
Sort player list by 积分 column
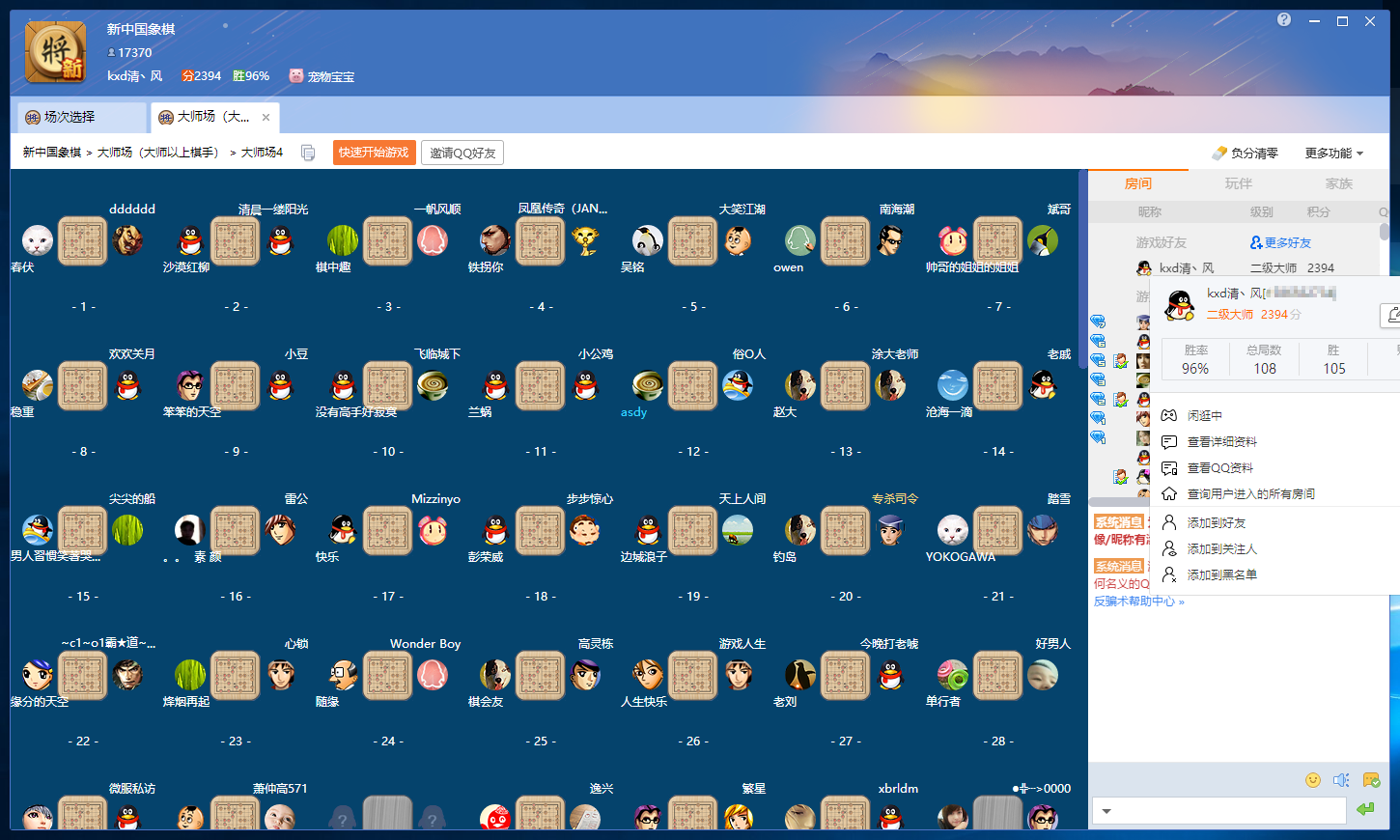(x=1319, y=211)
